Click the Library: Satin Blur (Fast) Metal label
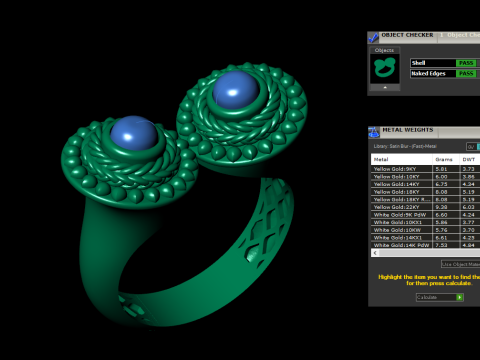The width and height of the screenshot is (480, 360). click(x=405, y=146)
